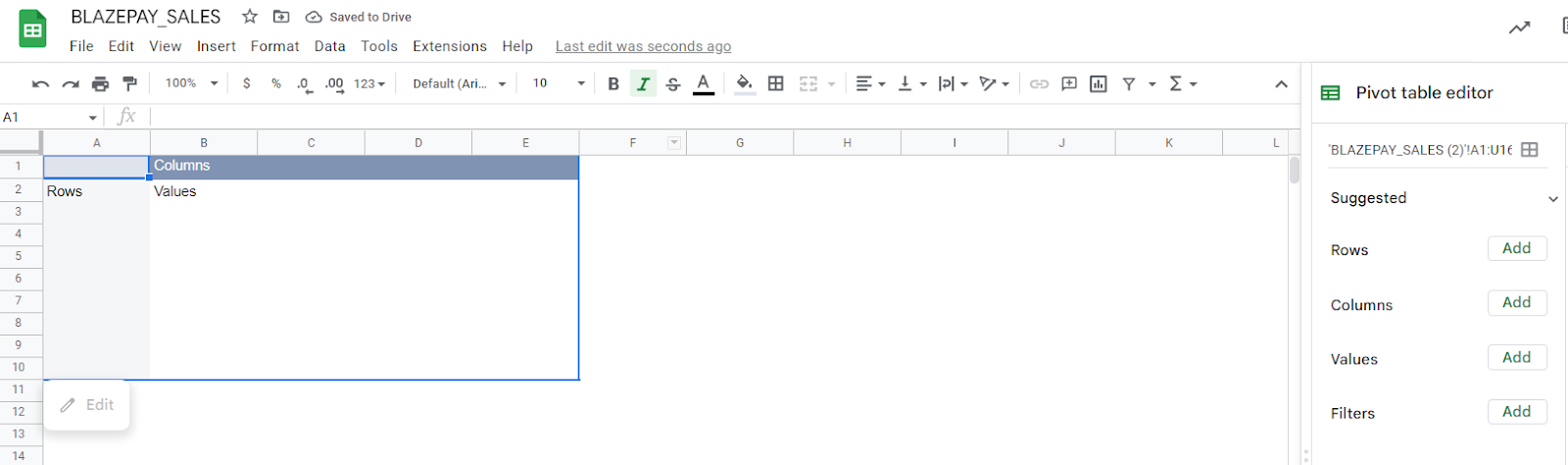Open the Google Sheets home icon

(32, 29)
